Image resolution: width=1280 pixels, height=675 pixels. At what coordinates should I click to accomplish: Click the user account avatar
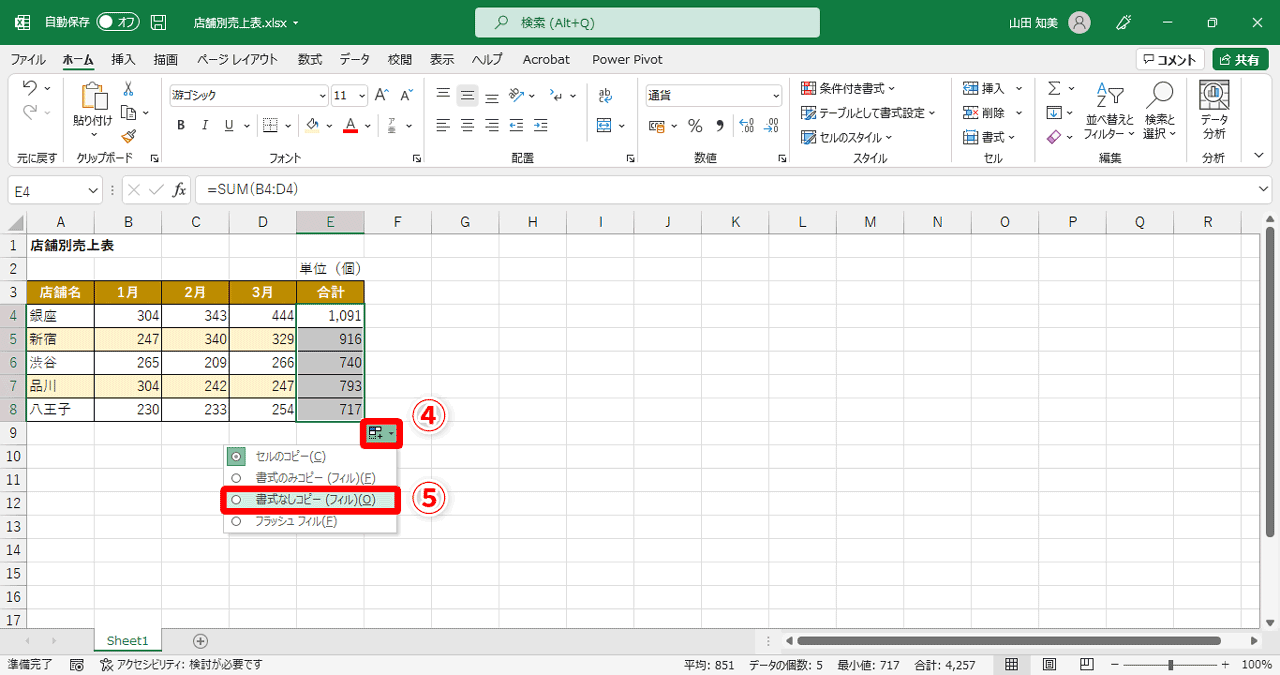(x=1079, y=22)
